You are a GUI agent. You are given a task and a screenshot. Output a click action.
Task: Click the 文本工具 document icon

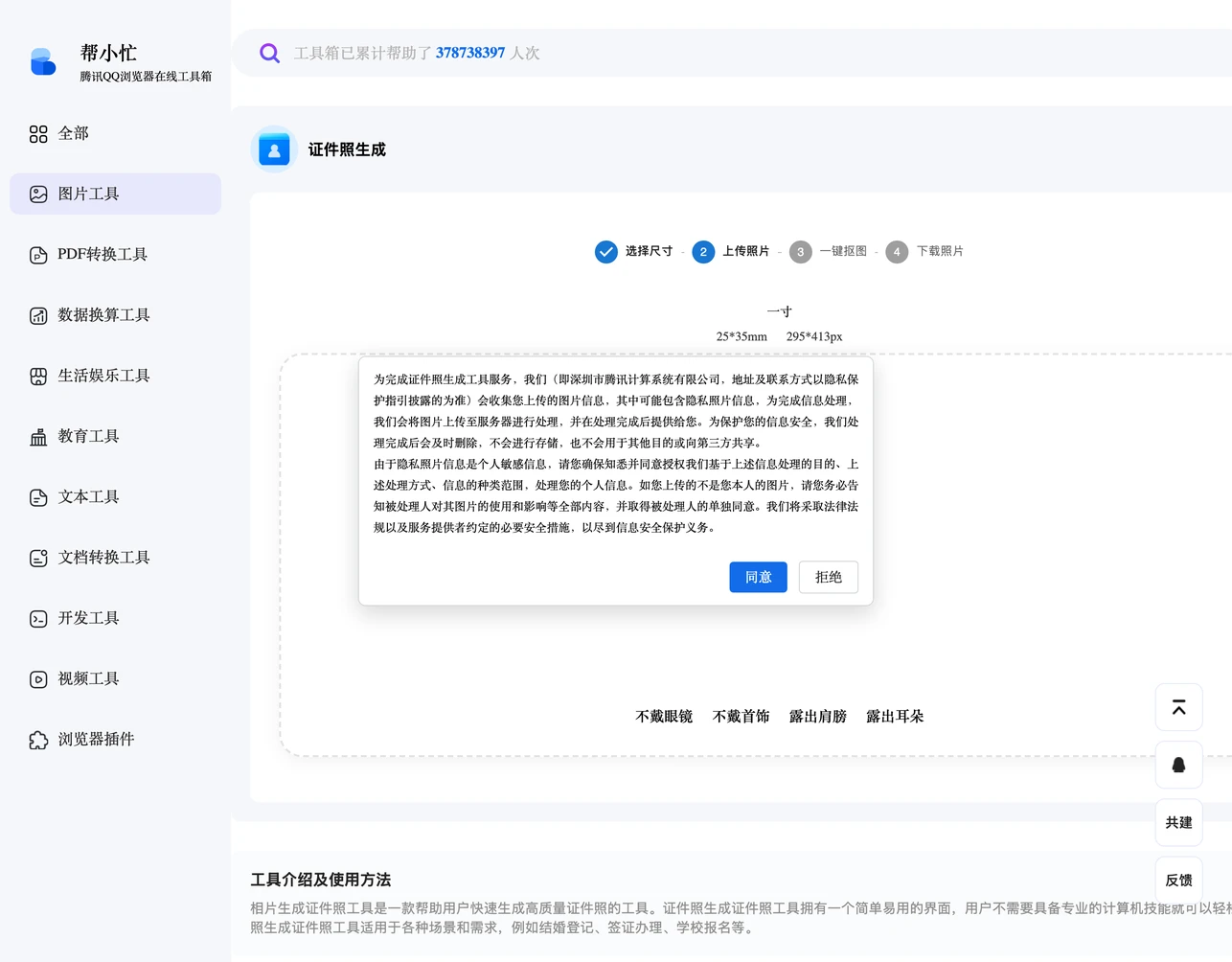[38, 497]
